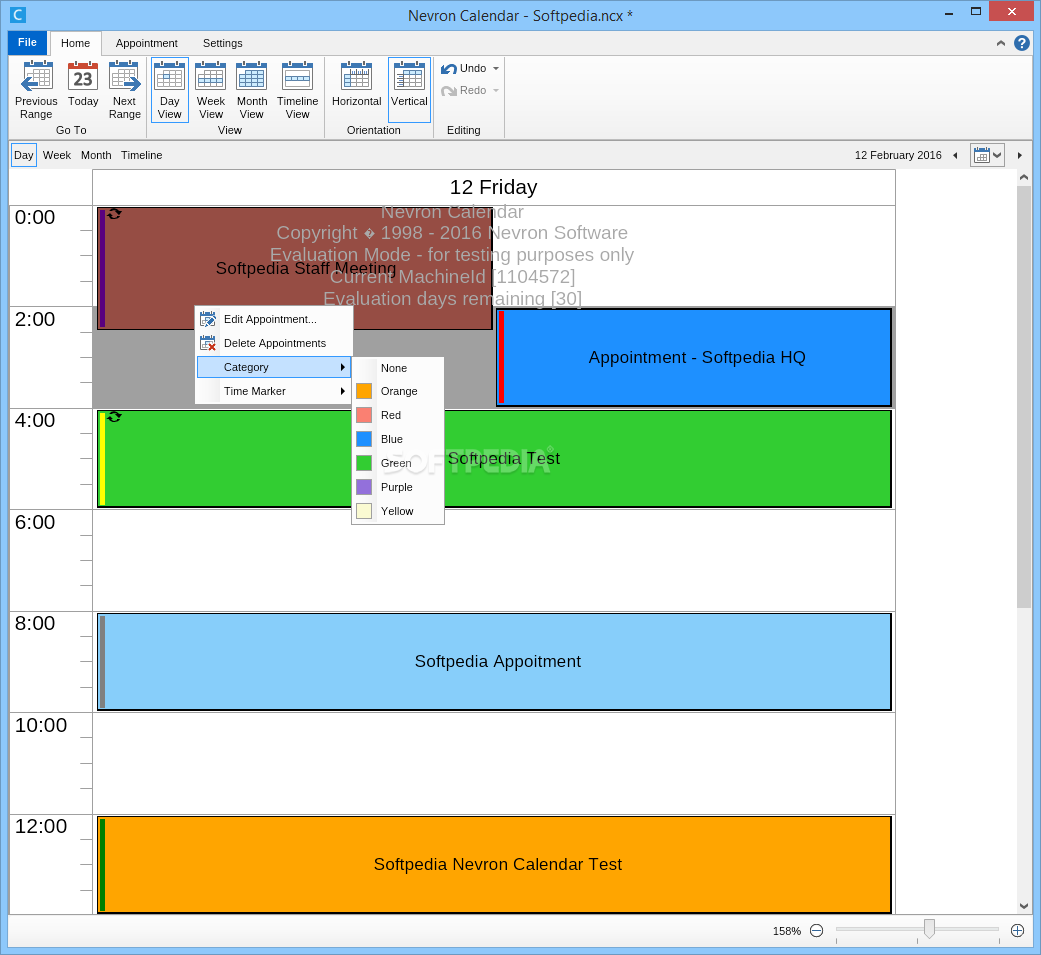Open the Redo history dropdown arrow

[496, 90]
